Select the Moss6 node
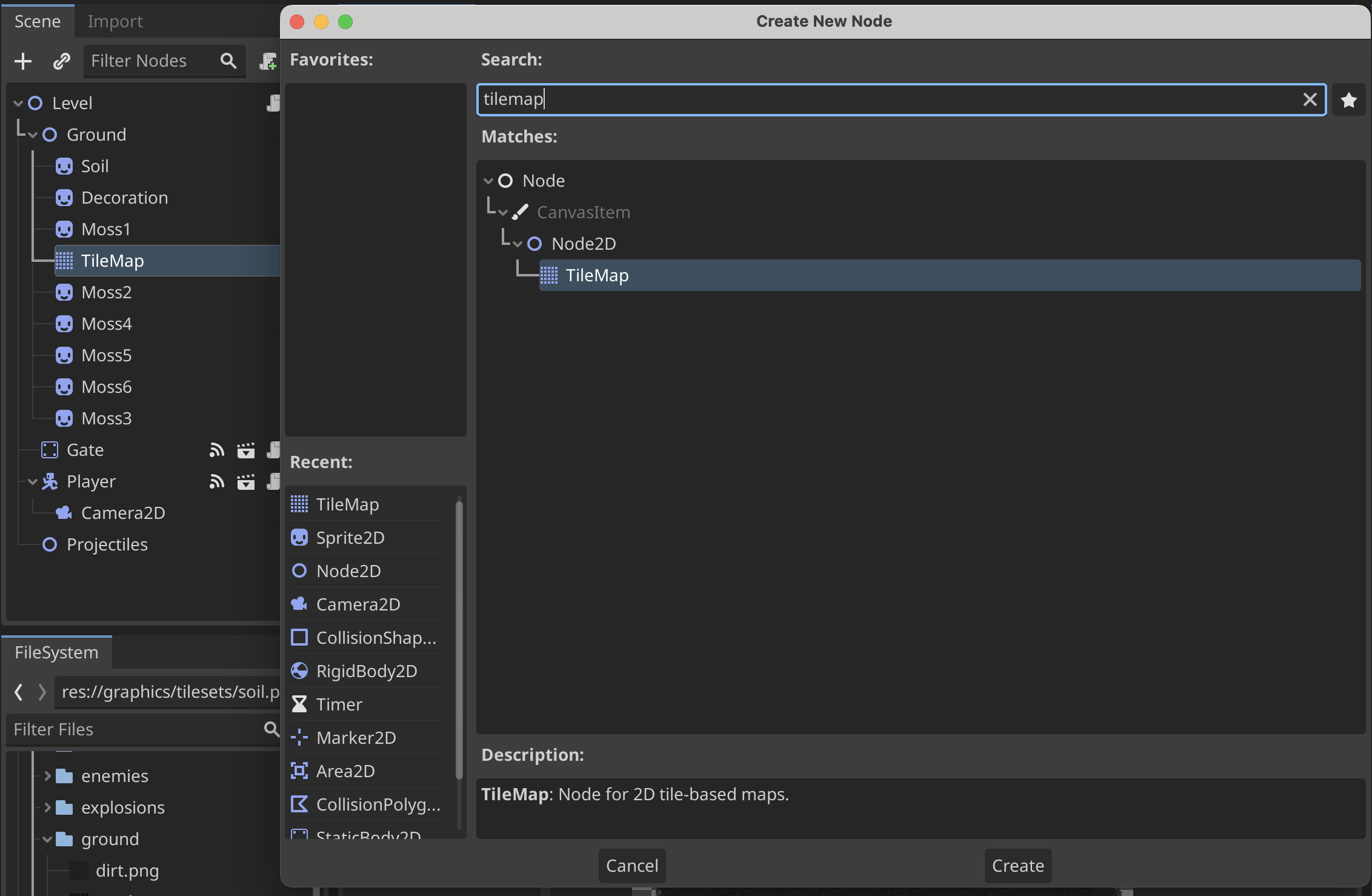The width and height of the screenshot is (1372, 896). (106, 387)
